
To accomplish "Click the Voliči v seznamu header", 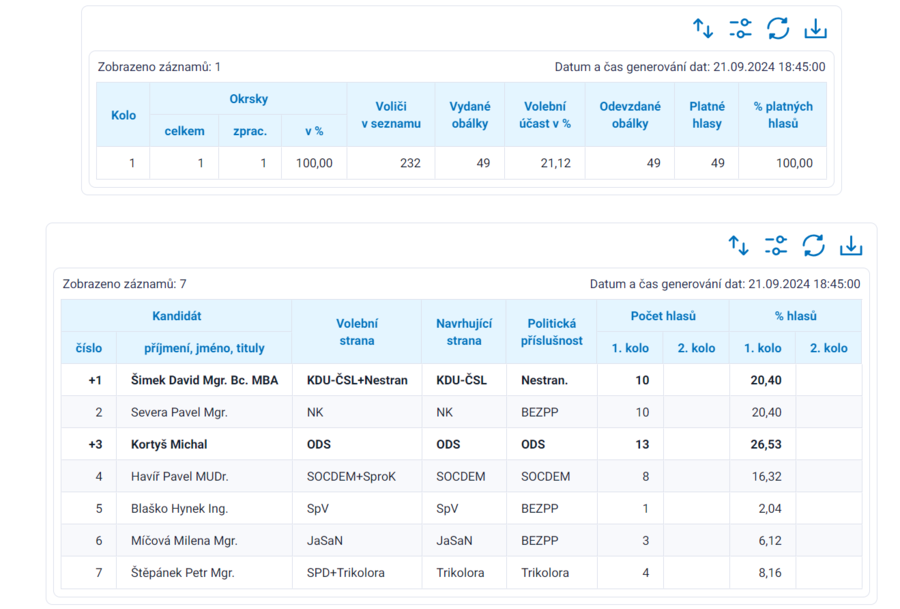I will (391, 115).
